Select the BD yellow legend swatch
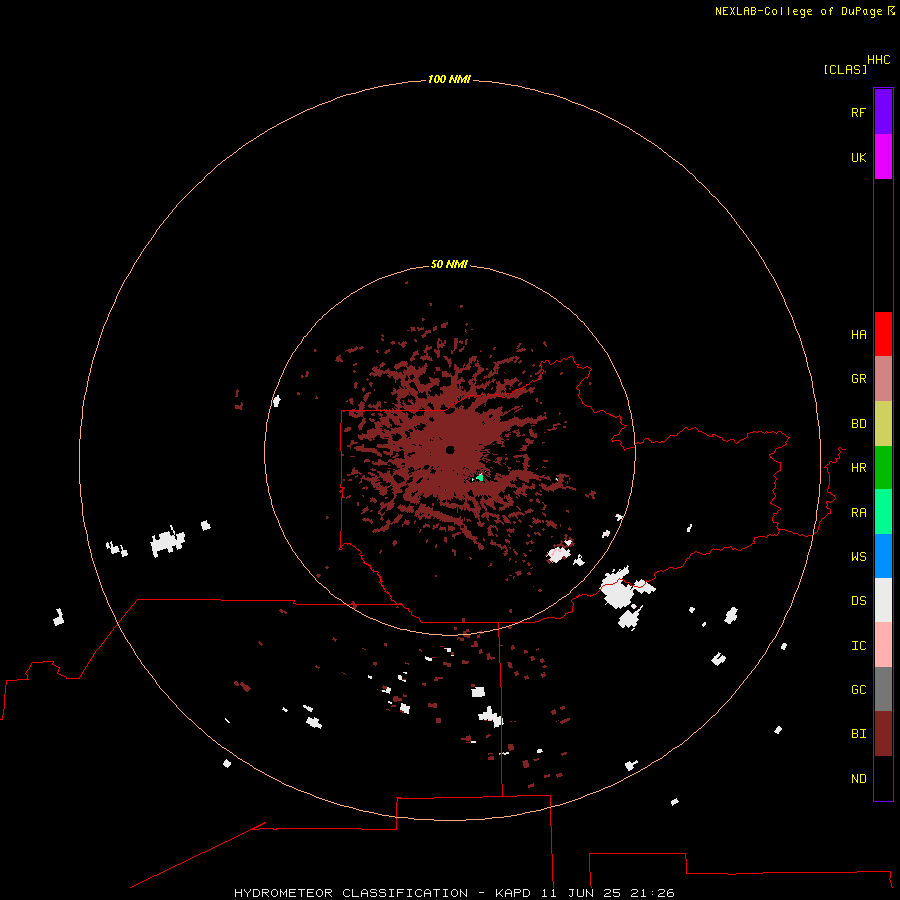This screenshot has height=900, width=900. coord(883,423)
